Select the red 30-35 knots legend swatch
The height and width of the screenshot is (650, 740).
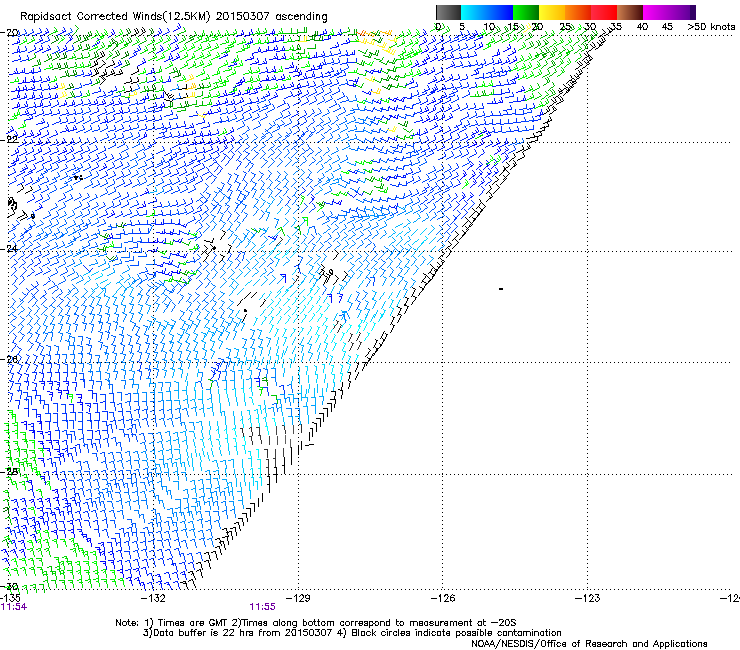click(604, 12)
